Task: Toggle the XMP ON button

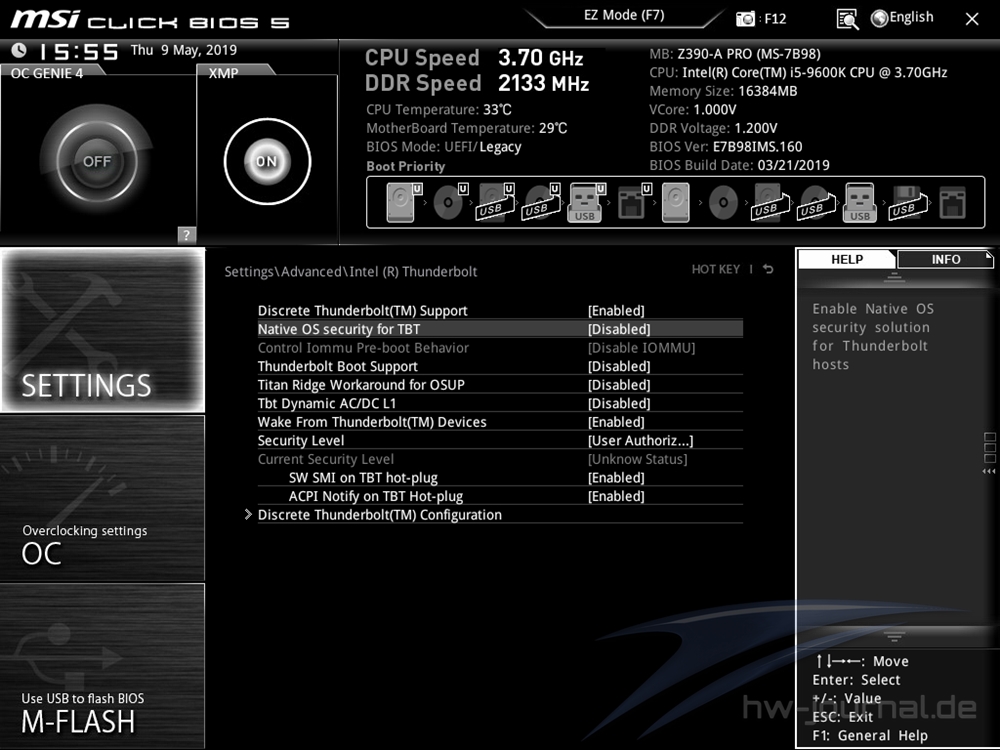Action: click(x=267, y=161)
